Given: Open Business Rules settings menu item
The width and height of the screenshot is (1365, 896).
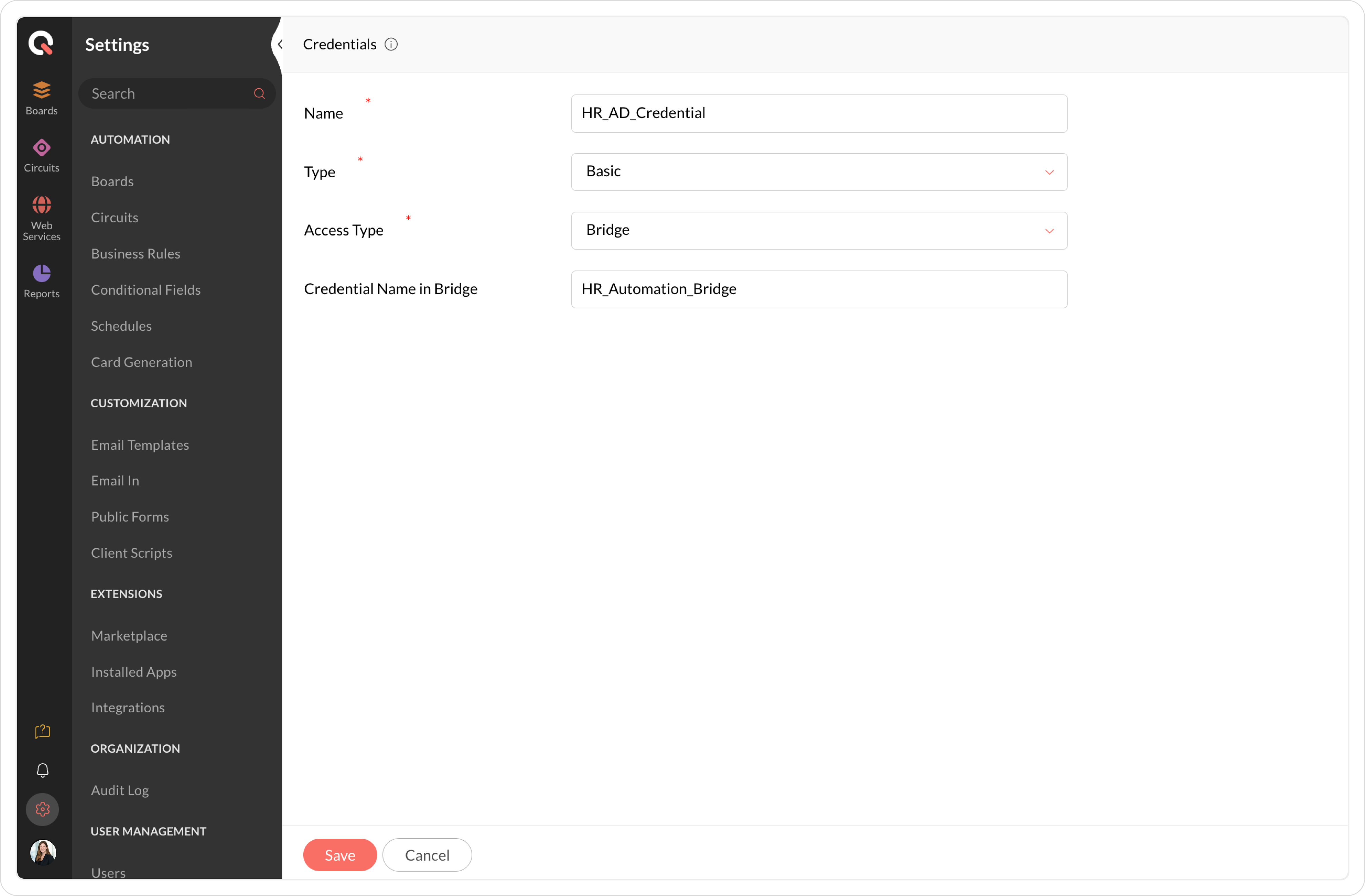Looking at the screenshot, I should coord(135,253).
